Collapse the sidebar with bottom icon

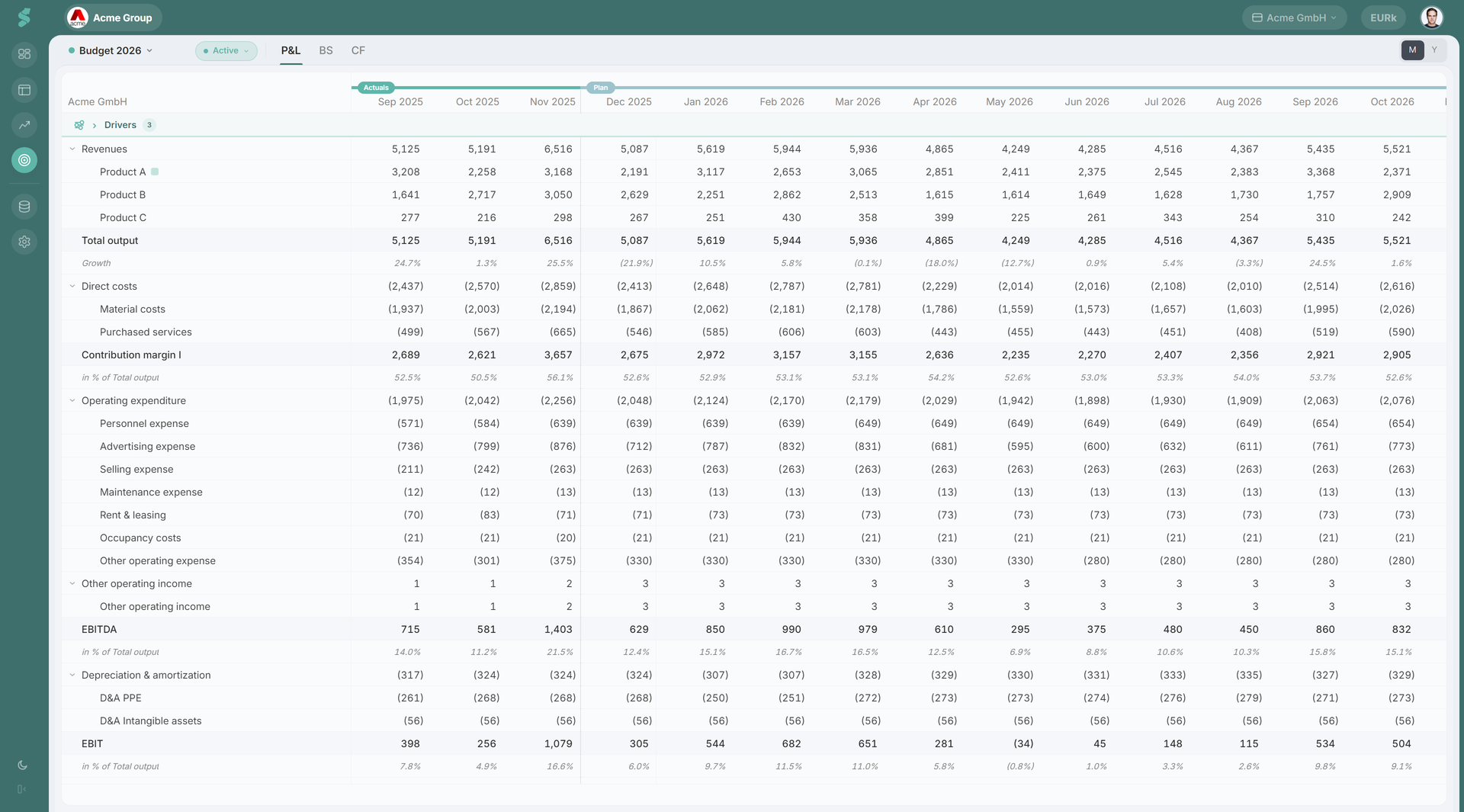point(22,789)
